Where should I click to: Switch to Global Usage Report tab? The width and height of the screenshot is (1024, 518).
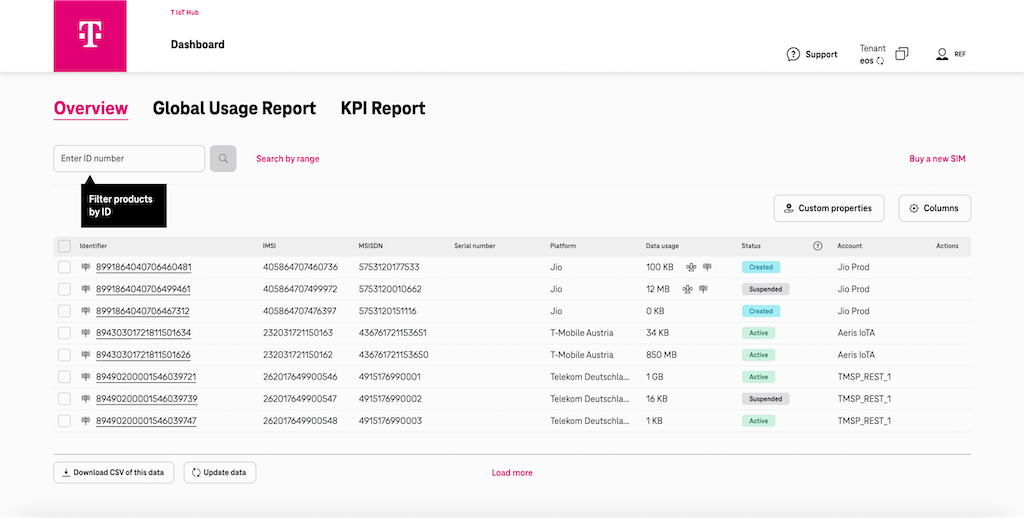(x=234, y=108)
